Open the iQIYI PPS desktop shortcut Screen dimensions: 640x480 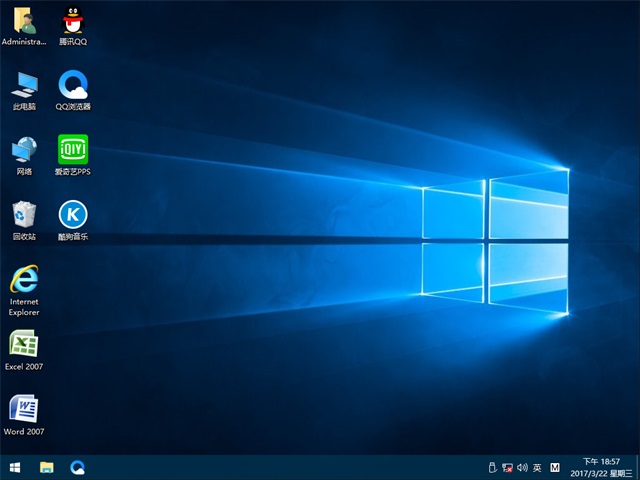click(x=72, y=150)
